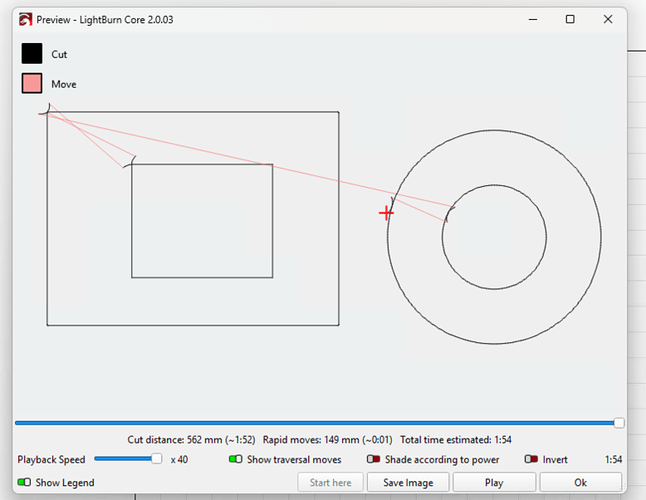Click the 'Playback Speed' label

click(51, 459)
